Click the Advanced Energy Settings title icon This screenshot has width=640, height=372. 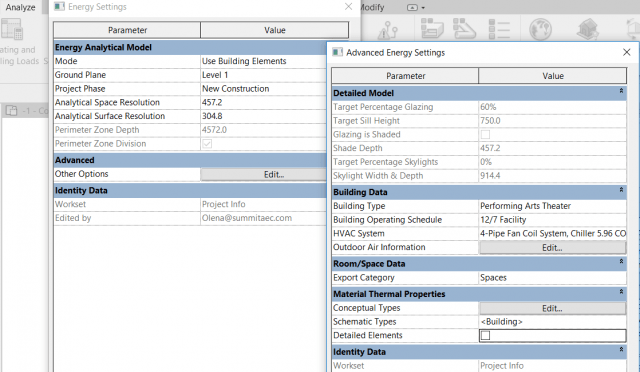(x=338, y=52)
